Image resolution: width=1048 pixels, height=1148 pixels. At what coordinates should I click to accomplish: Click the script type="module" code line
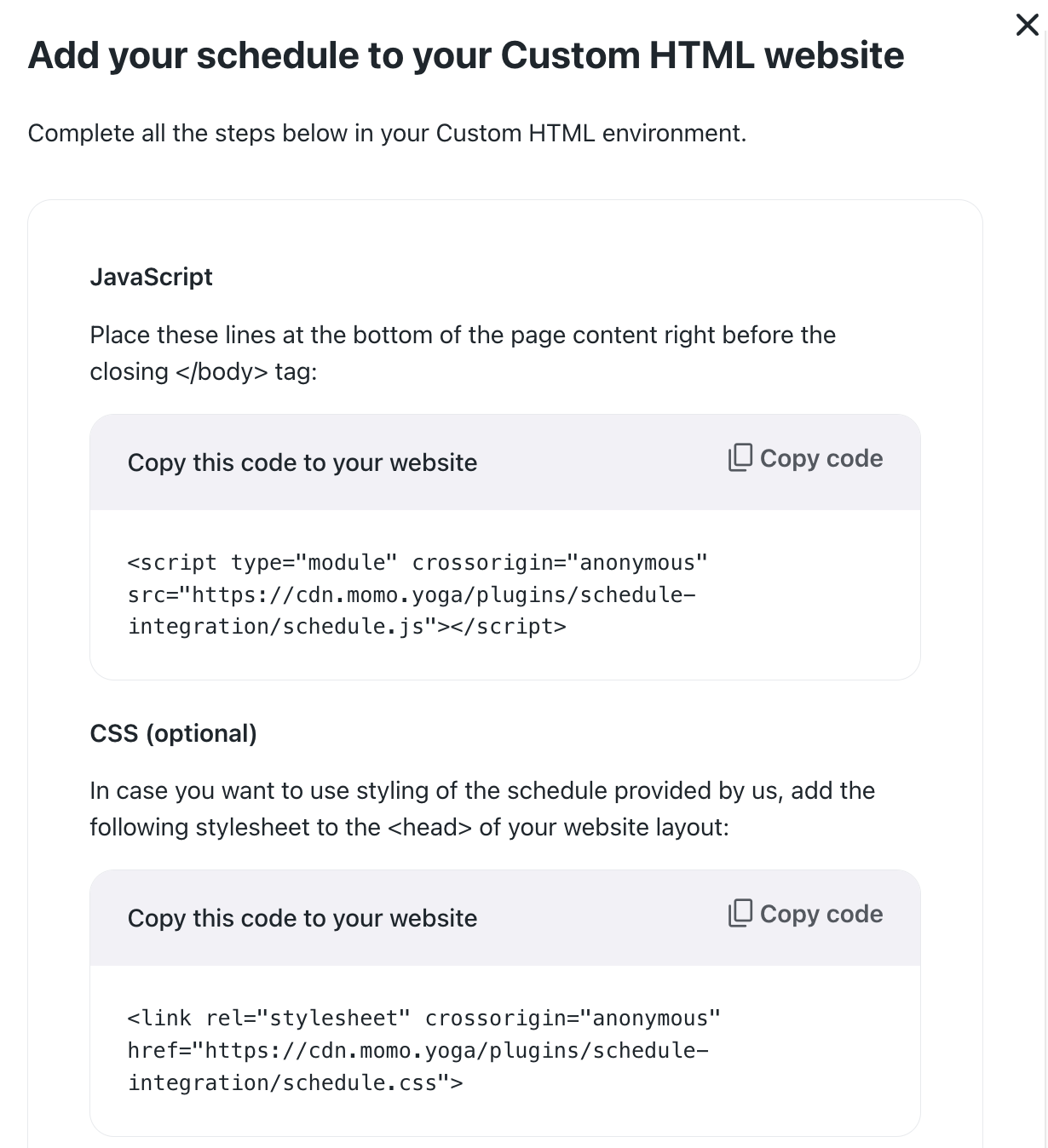(417, 563)
